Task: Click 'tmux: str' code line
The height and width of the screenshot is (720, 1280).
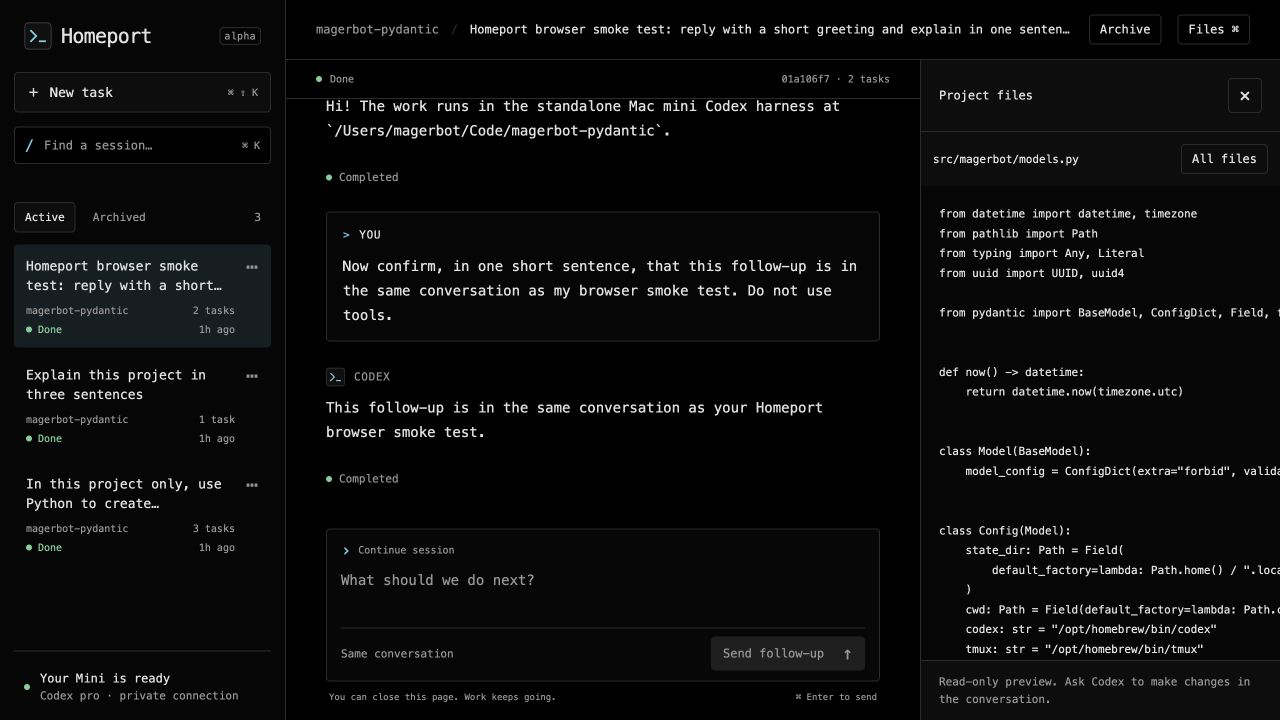Action: (x=1084, y=650)
